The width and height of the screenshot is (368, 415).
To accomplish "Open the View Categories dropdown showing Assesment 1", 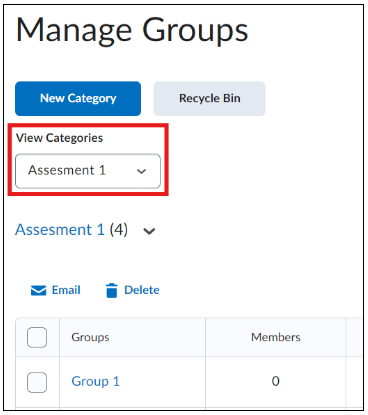I will [88, 171].
